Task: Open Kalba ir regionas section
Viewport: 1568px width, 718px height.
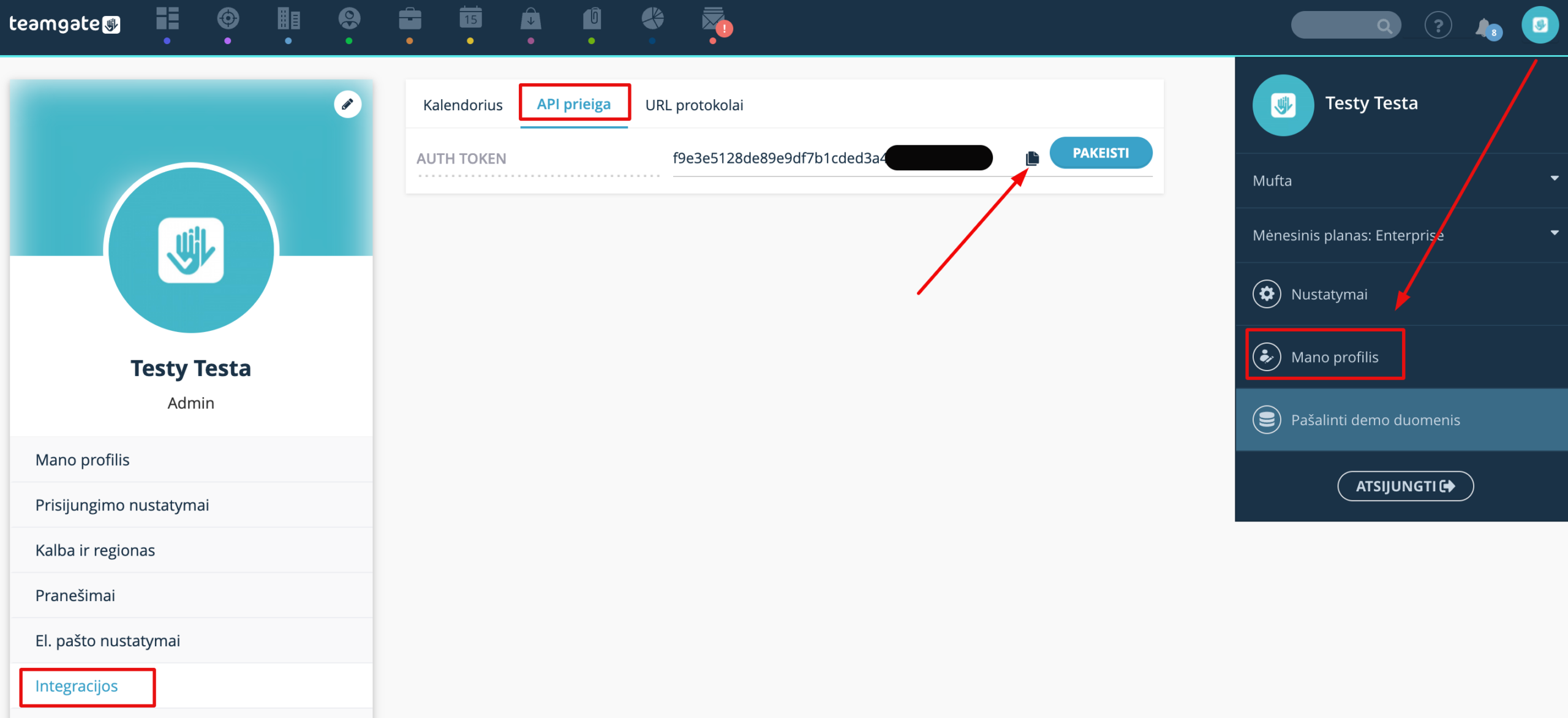Action: click(x=191, y=550)
